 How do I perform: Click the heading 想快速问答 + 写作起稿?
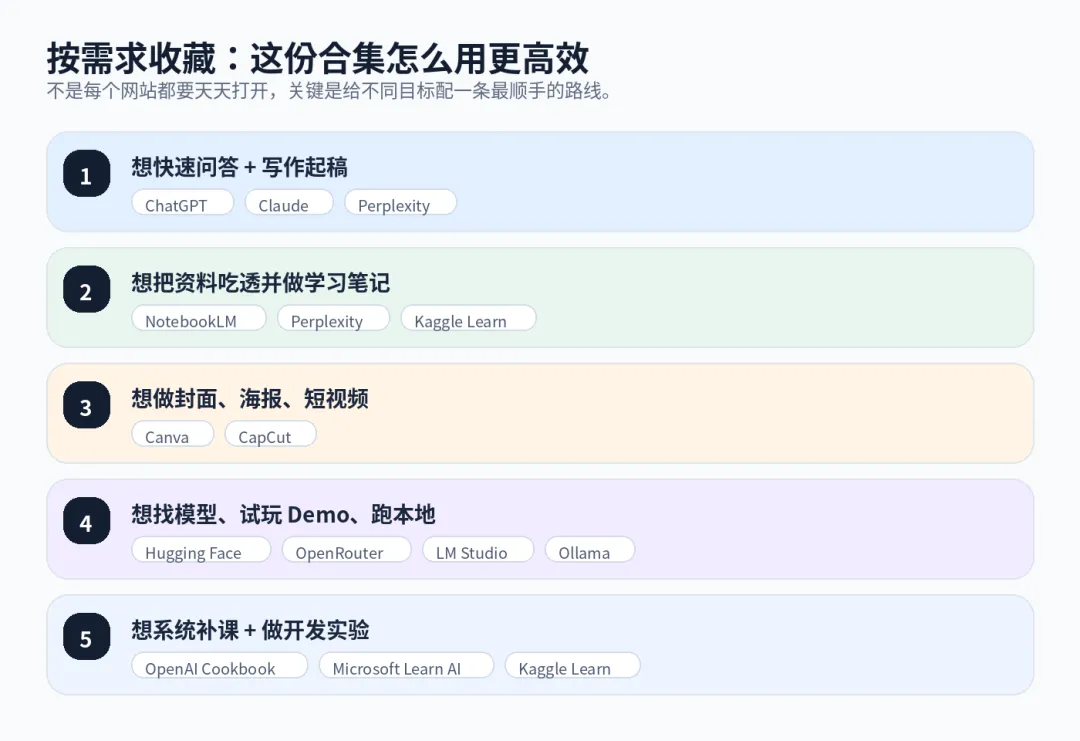click(240, 167)
